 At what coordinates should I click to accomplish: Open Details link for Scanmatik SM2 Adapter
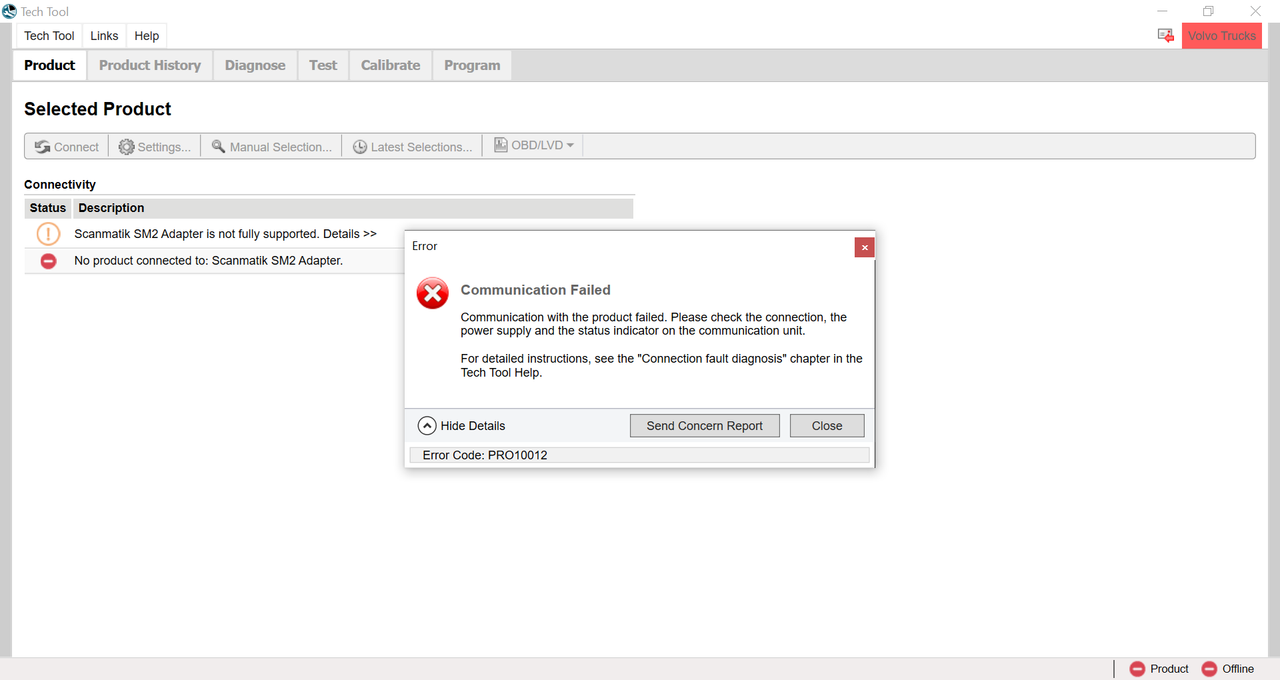(350, 234)
